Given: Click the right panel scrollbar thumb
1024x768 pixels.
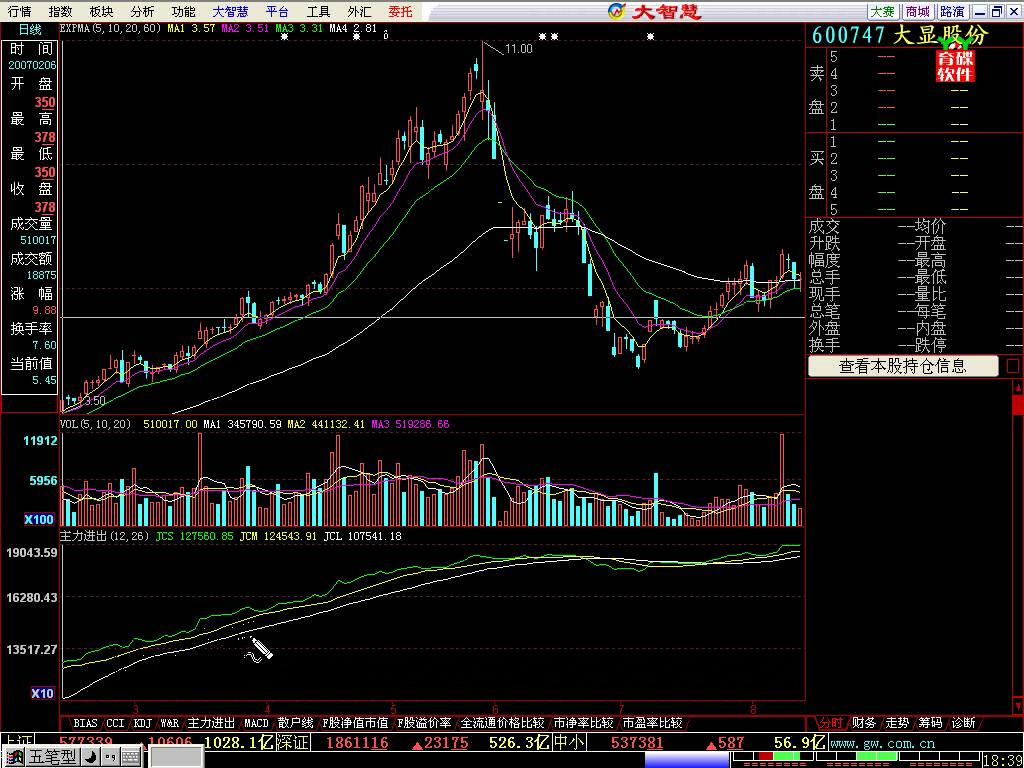Looking at the screenshot, I should (x=1018, y=405).
